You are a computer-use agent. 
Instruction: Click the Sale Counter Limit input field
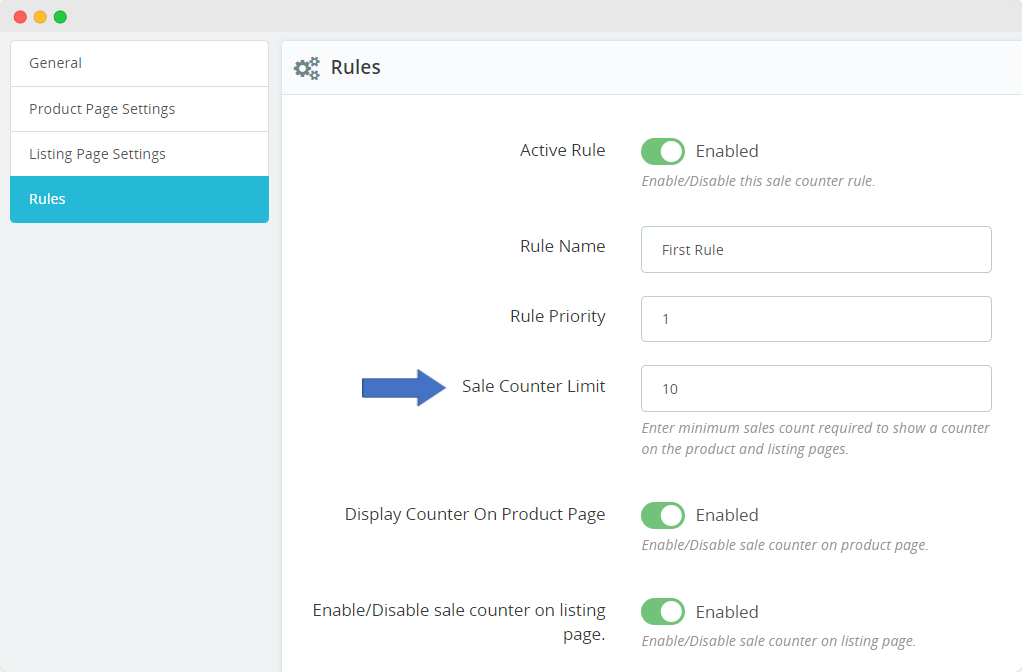point(815,388)
